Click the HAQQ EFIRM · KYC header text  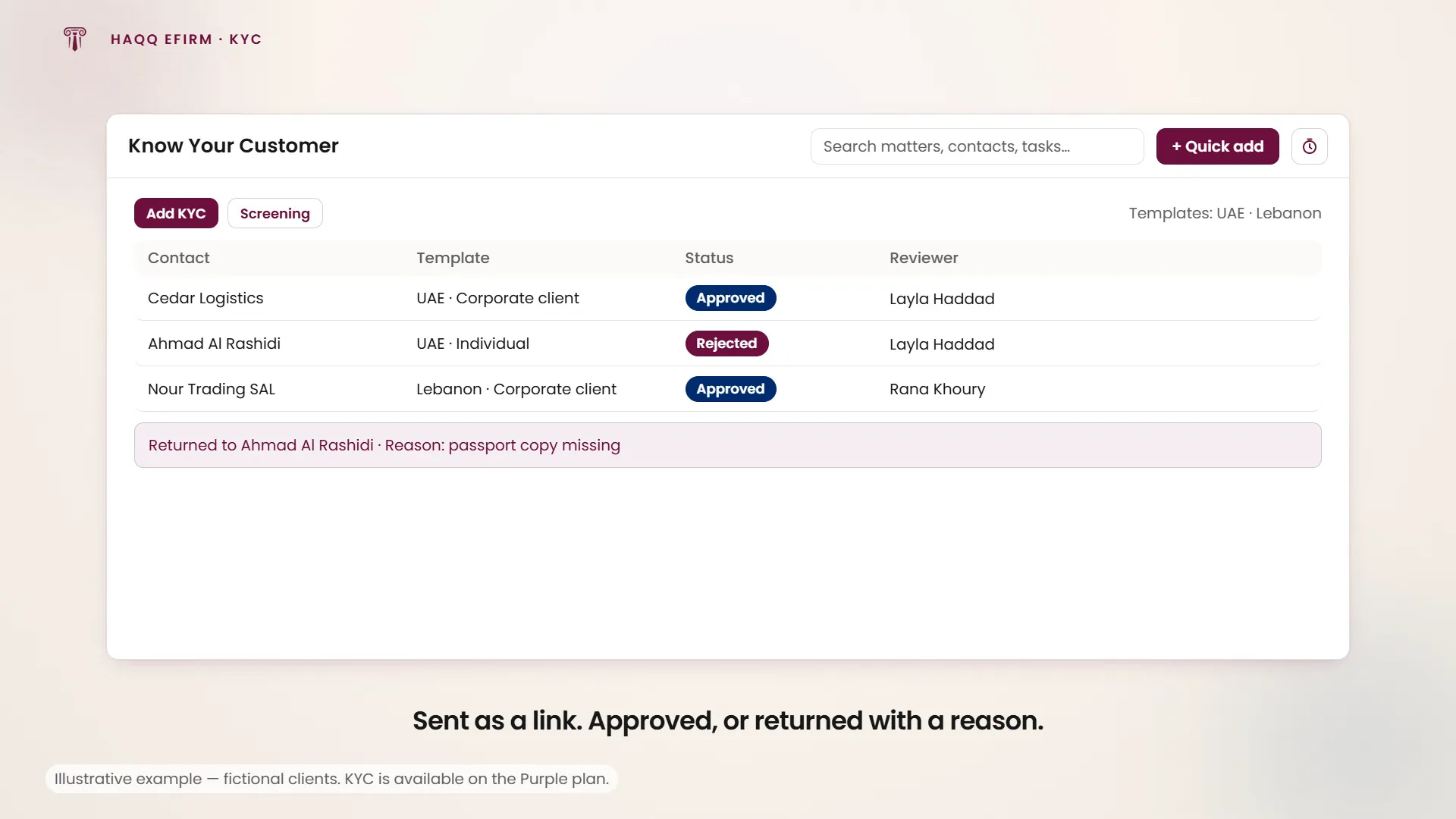coord(186,39)
